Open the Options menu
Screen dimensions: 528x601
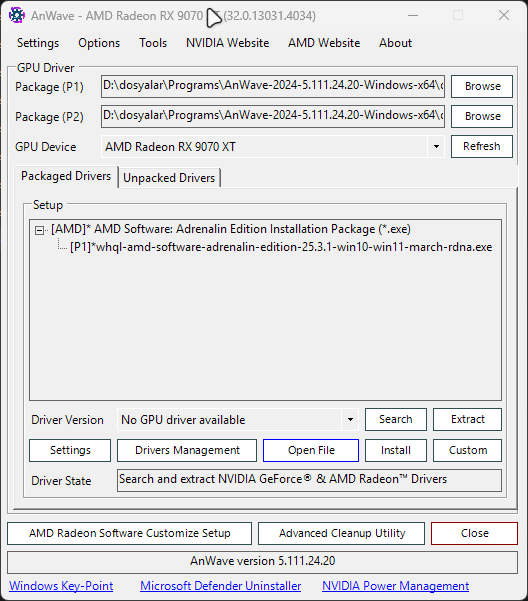point(99,43)
